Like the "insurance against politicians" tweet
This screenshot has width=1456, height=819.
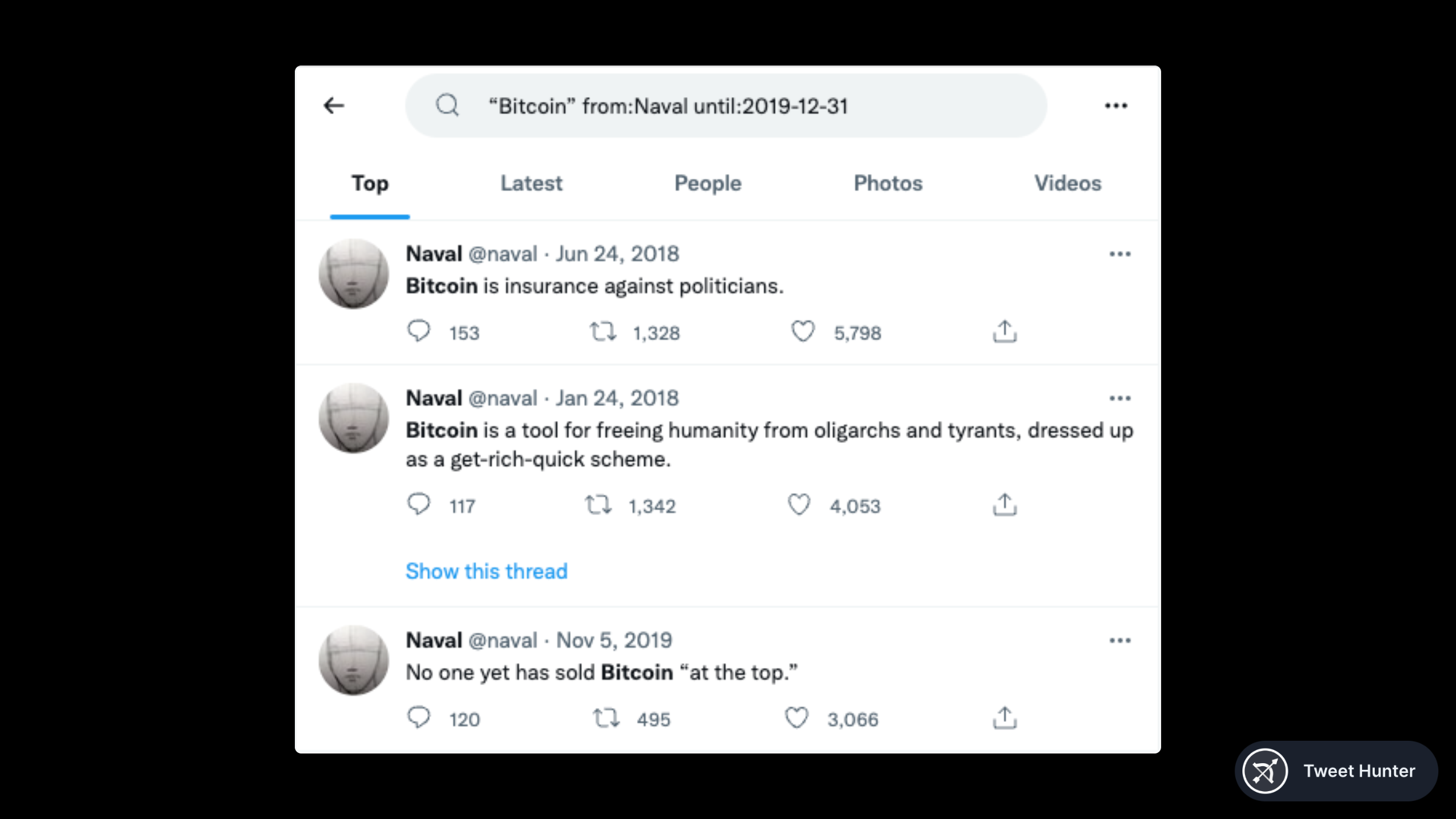[803, 331]
